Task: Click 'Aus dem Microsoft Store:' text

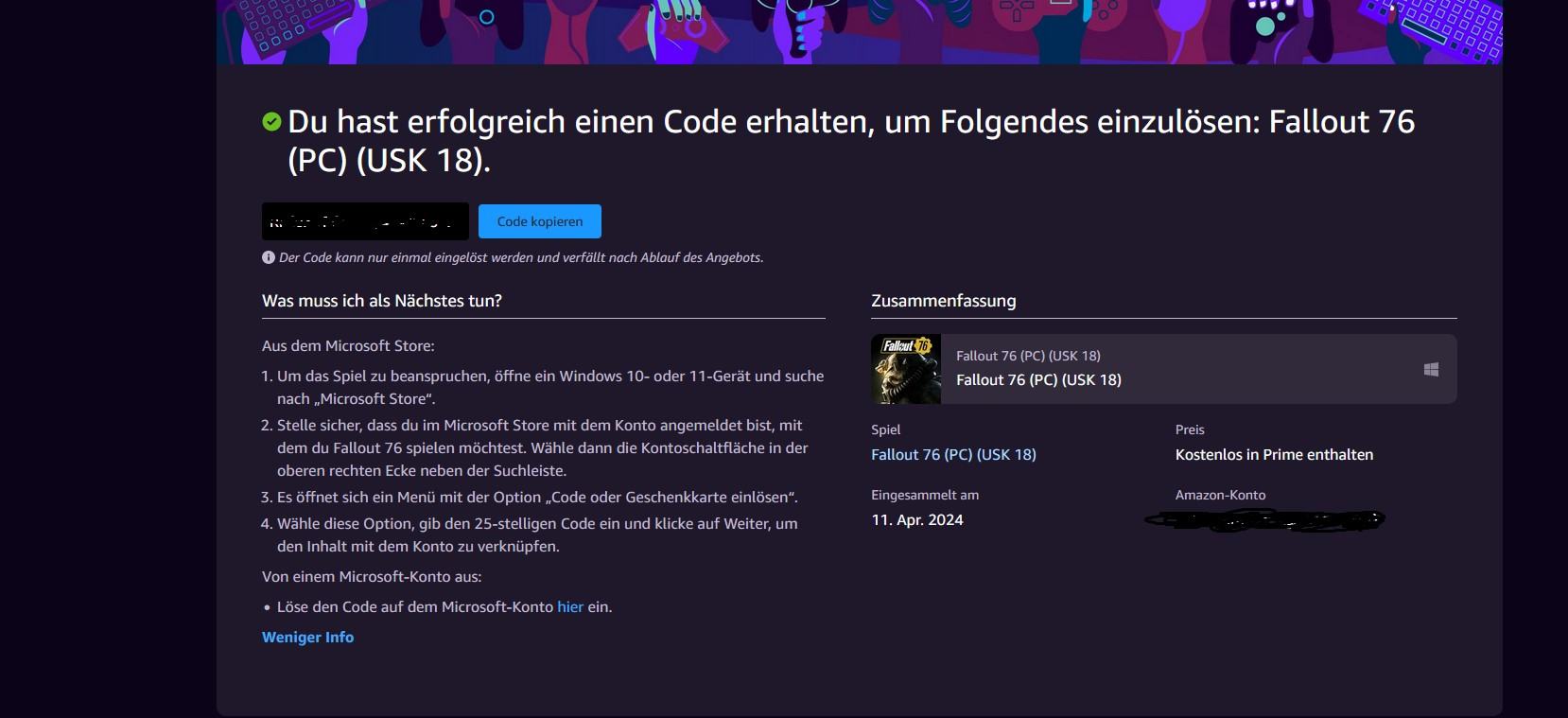Action: click(x=348, y=345)
